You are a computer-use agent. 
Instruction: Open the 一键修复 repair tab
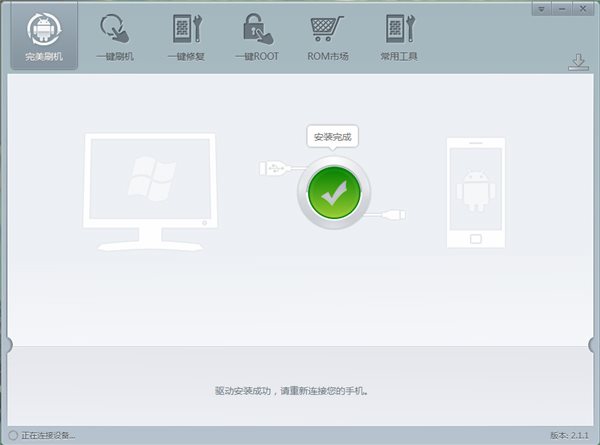[x=186, y=37]
